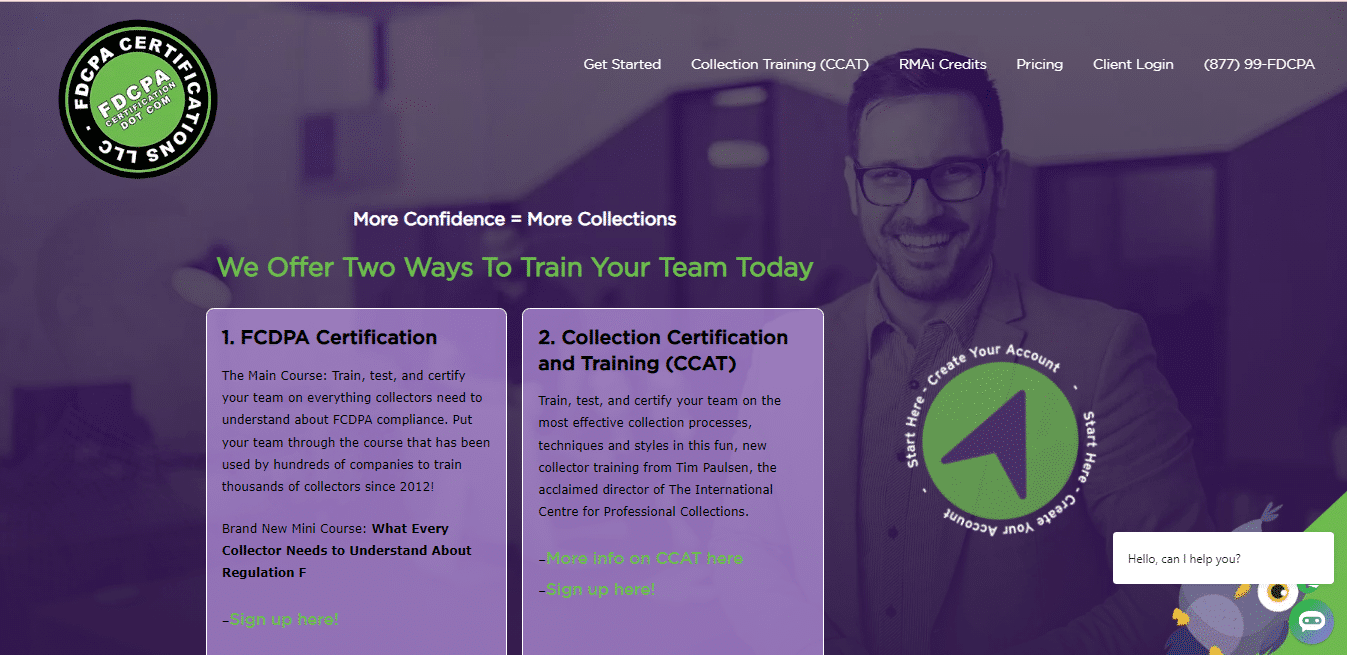Select Collection Training (CCAT) in navigation
Image resolution: width=1347 pixels, height=655 pixels.
(x=779, y=64)
